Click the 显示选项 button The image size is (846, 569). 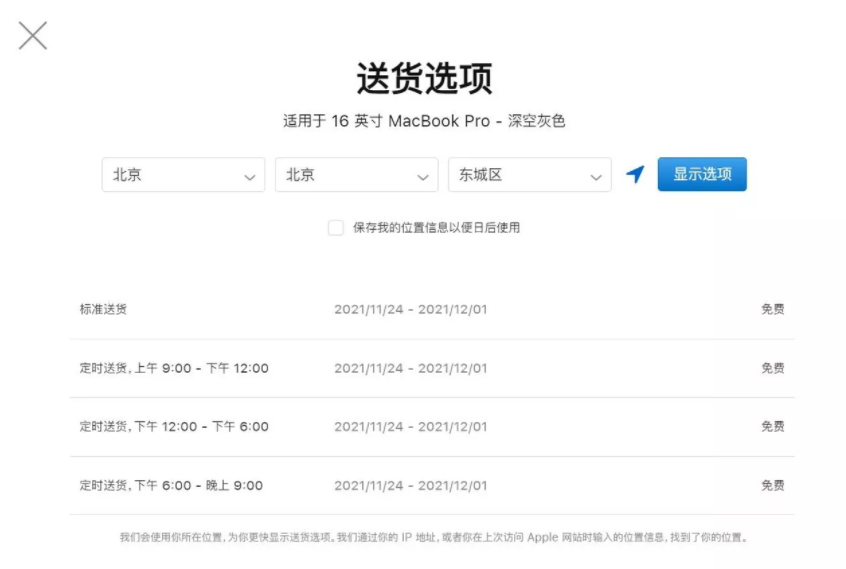tap(702, 174)
